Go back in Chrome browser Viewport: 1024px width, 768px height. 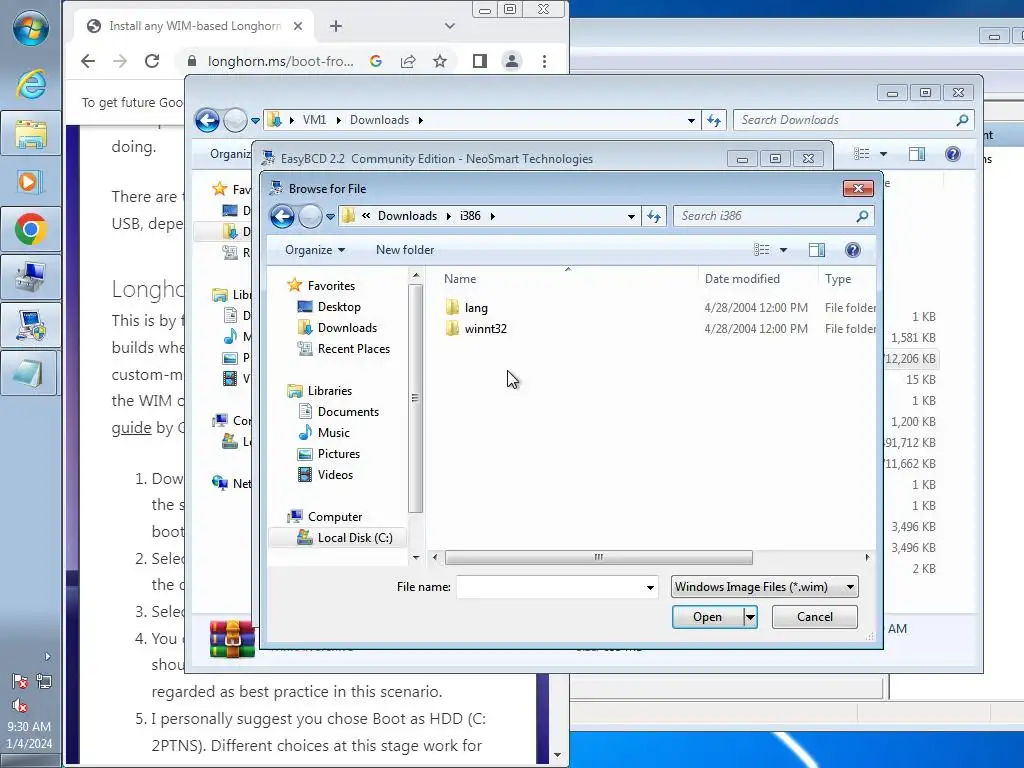tap(88, 61)
